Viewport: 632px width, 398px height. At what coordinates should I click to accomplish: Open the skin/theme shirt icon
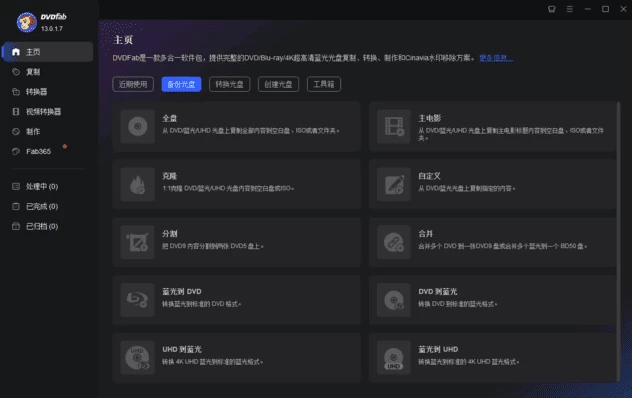click(x=552, y=9)
